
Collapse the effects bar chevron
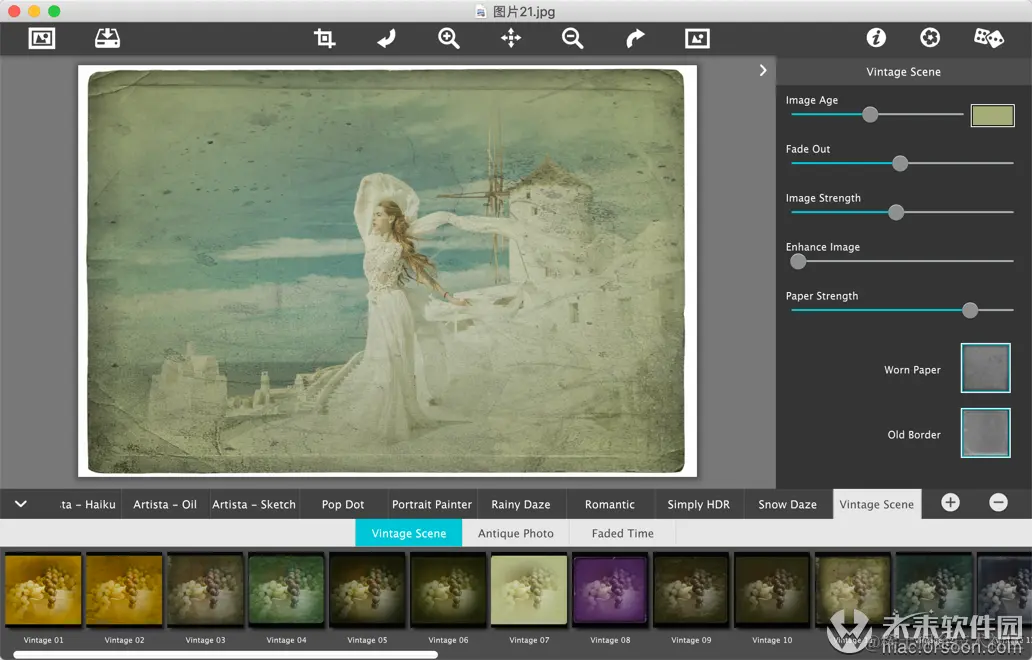pos(21,504)
